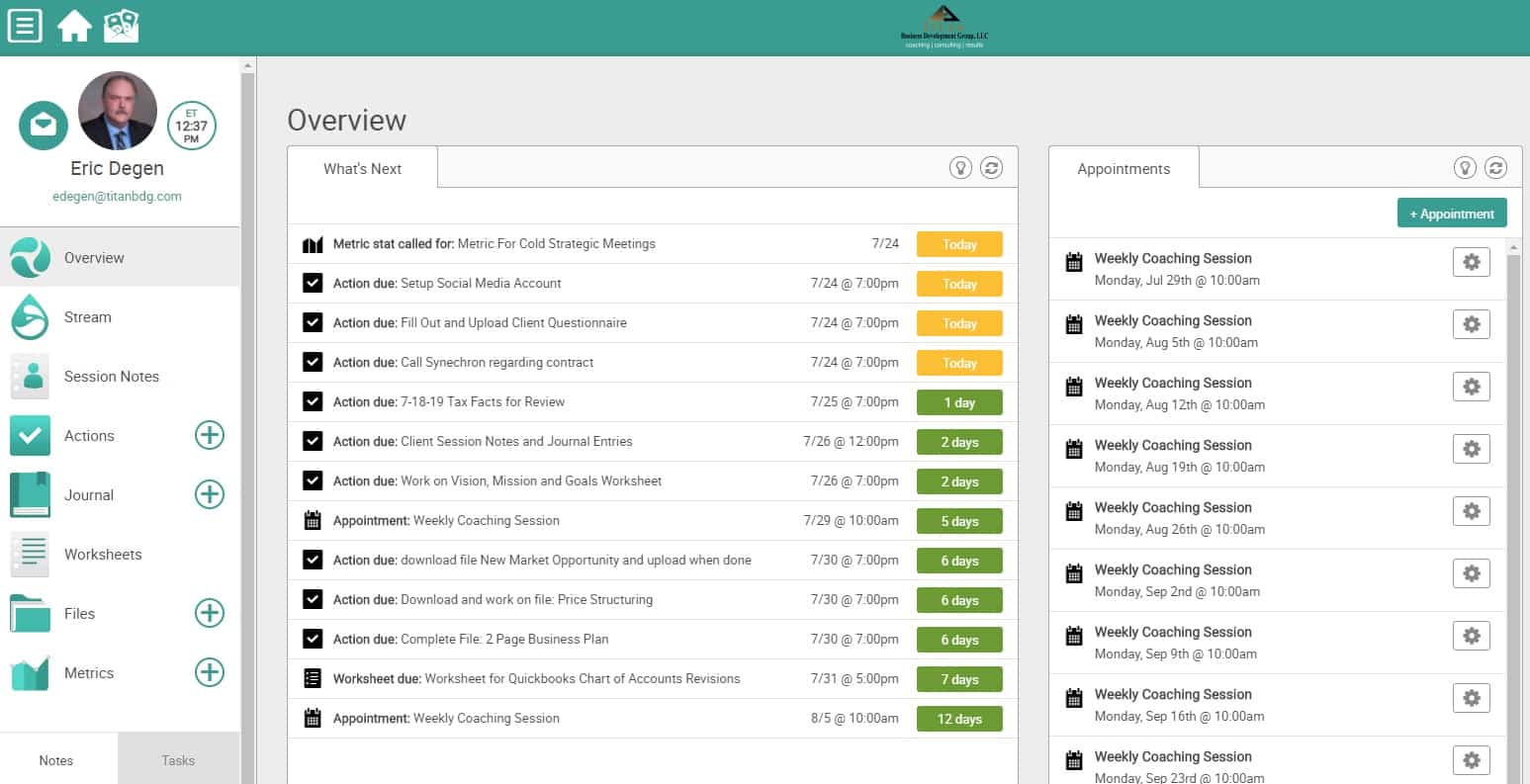Open the envelope messages icon
Viewport: 1530px width, 784px height.
click(44, 126)
